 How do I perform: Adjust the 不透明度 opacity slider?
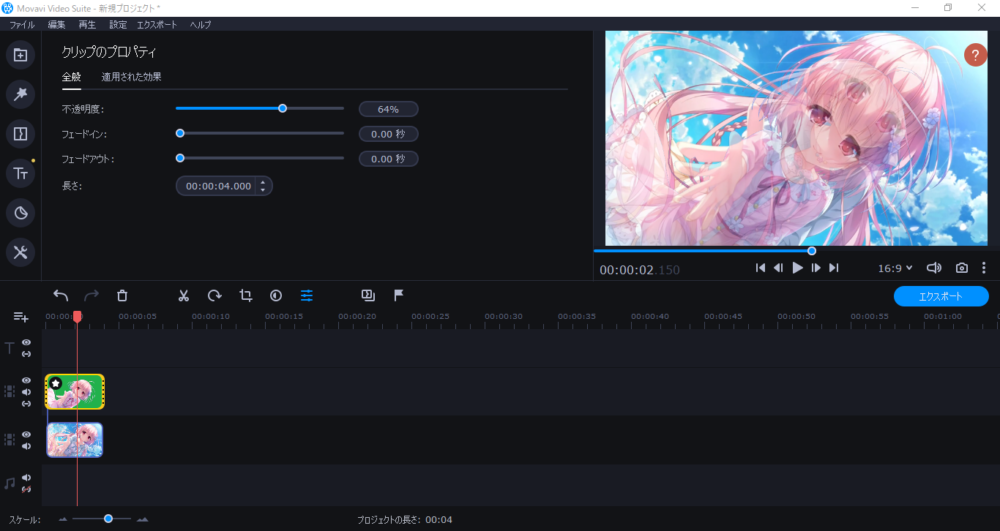[x=283, y=109]
